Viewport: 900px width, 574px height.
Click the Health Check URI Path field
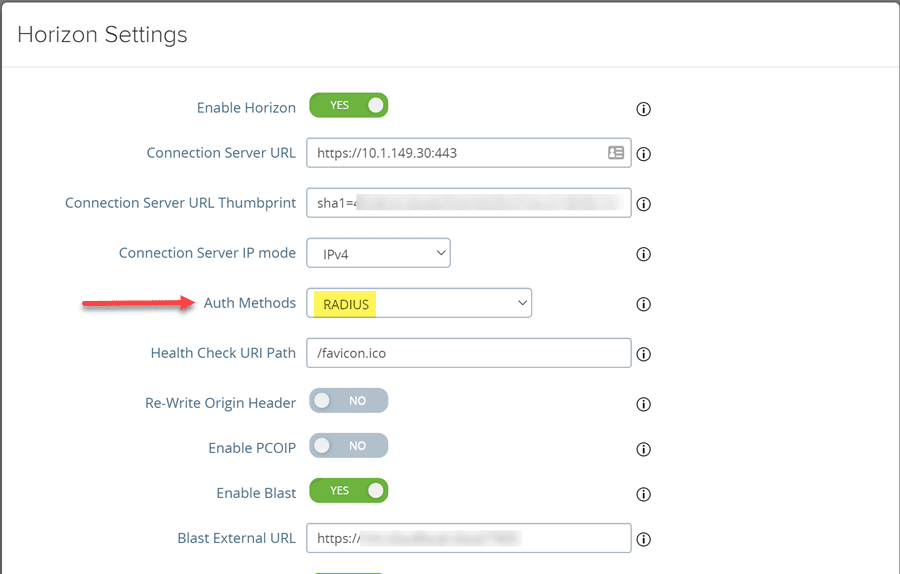click(468, 353)
